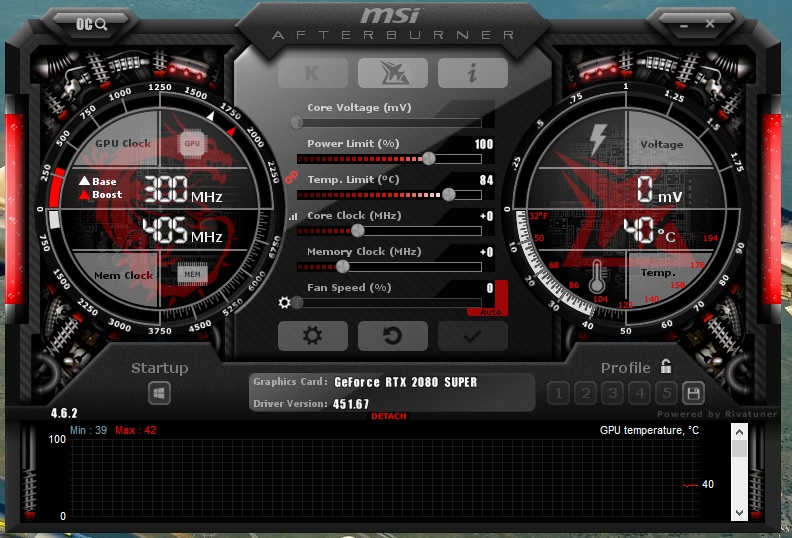792x538 pixels.
Task: Select profile slot 5
Action: coord(667,393)
